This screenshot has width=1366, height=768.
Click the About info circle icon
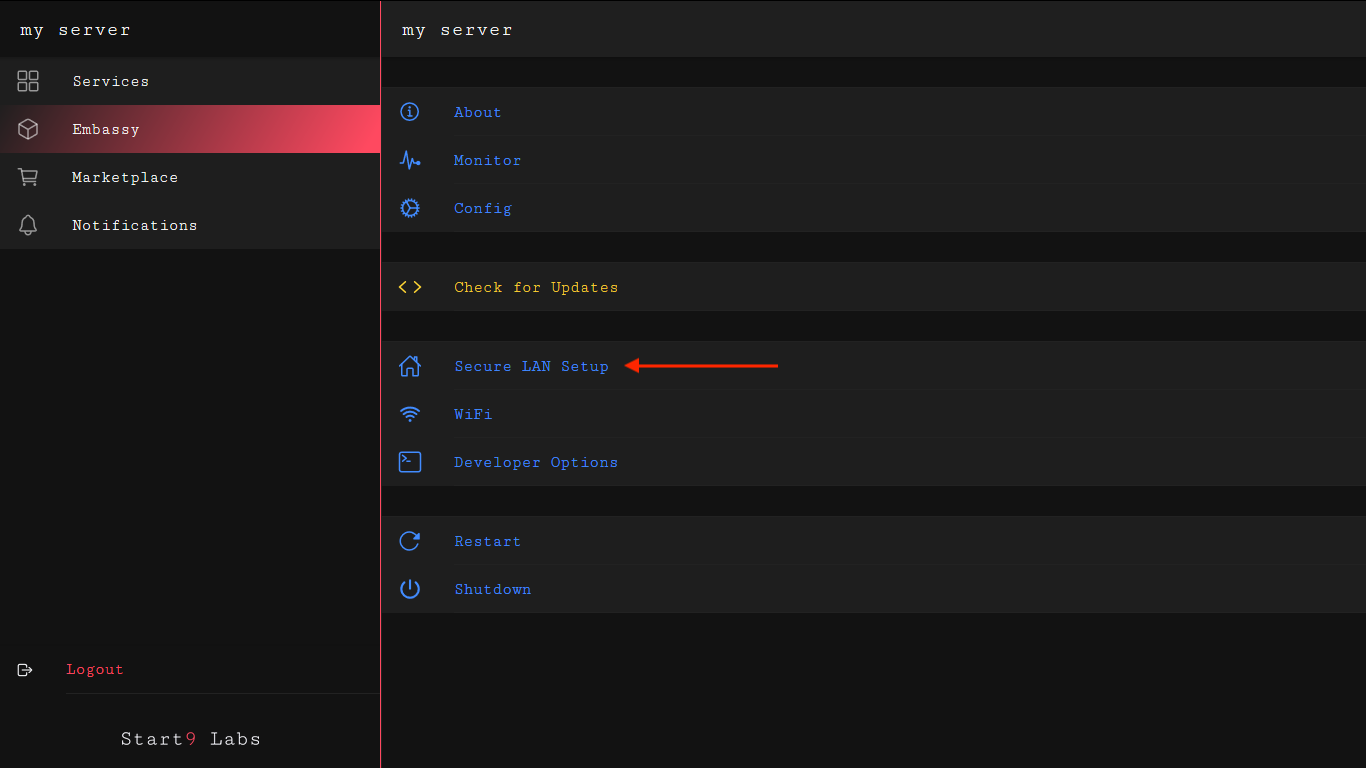[x=410, y=112]
